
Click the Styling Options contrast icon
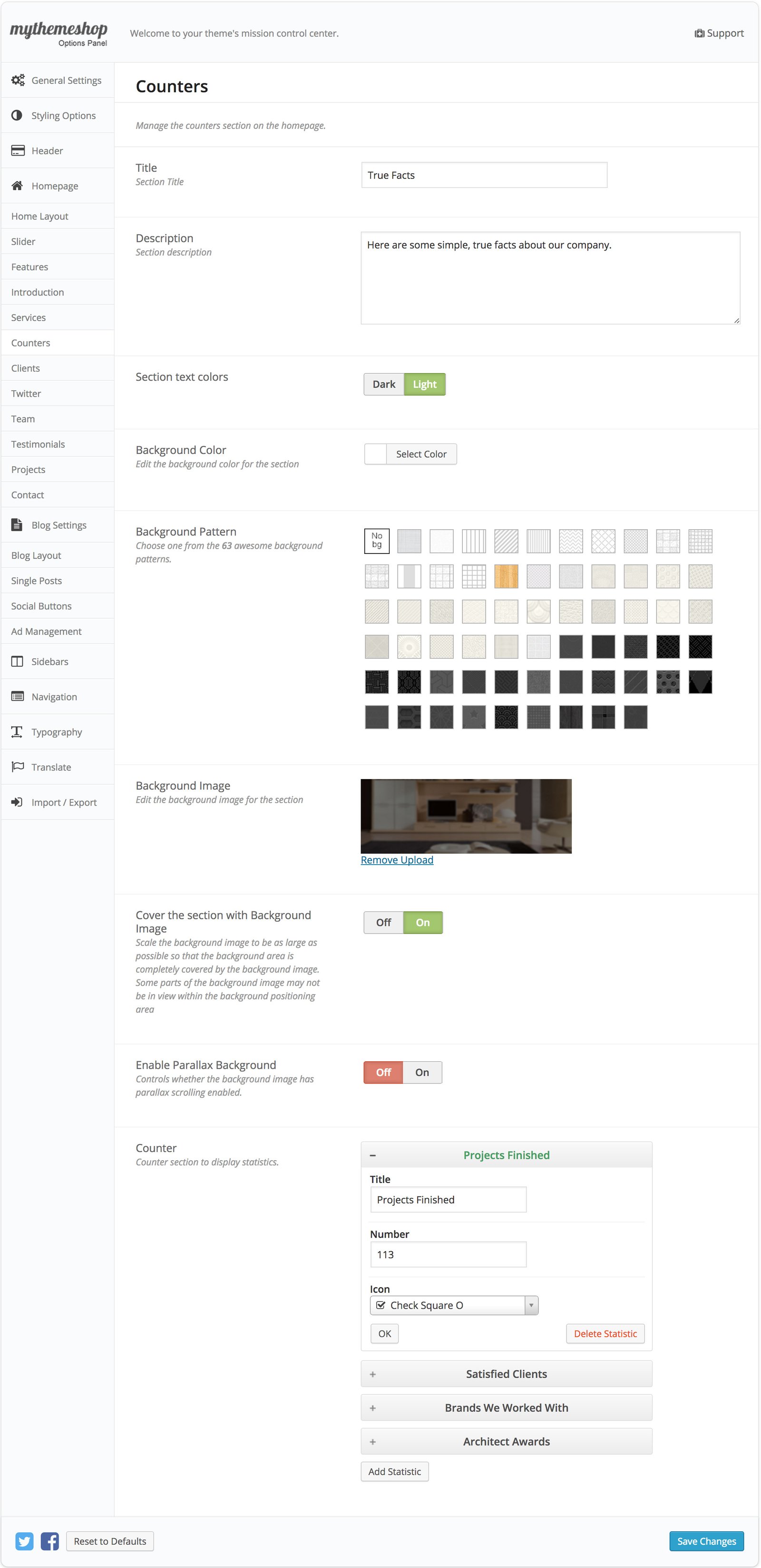[x=17, y=115]
